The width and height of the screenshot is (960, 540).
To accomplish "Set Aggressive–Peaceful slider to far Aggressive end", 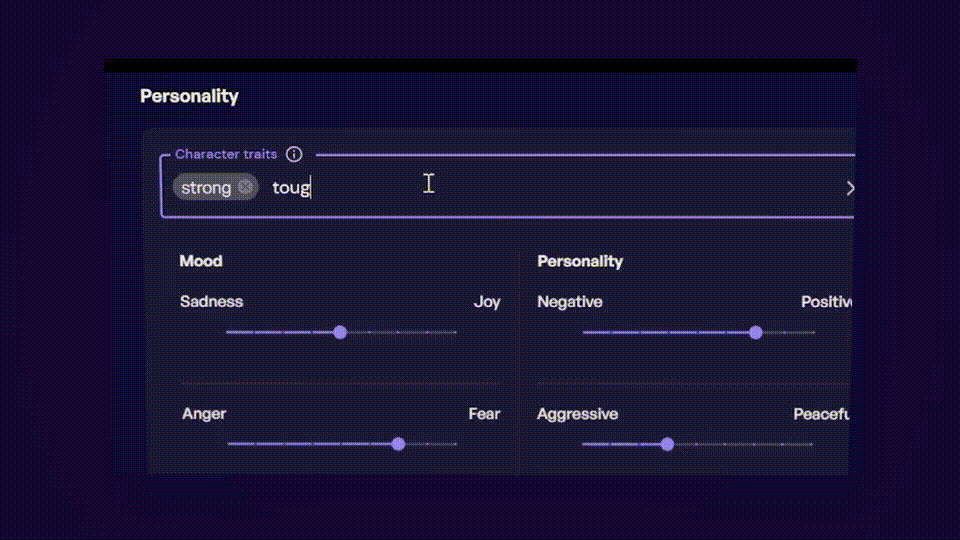I will coord(583,444).
